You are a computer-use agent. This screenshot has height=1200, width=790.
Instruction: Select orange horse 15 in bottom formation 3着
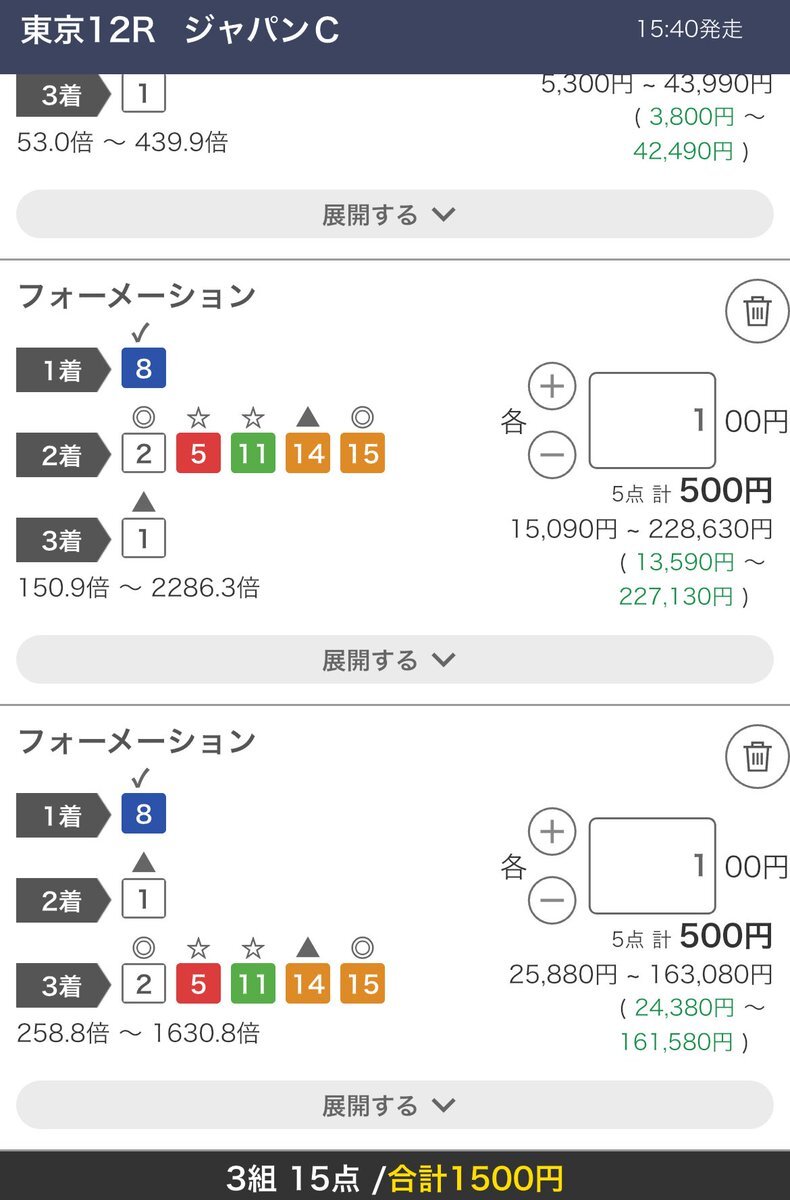362,985
